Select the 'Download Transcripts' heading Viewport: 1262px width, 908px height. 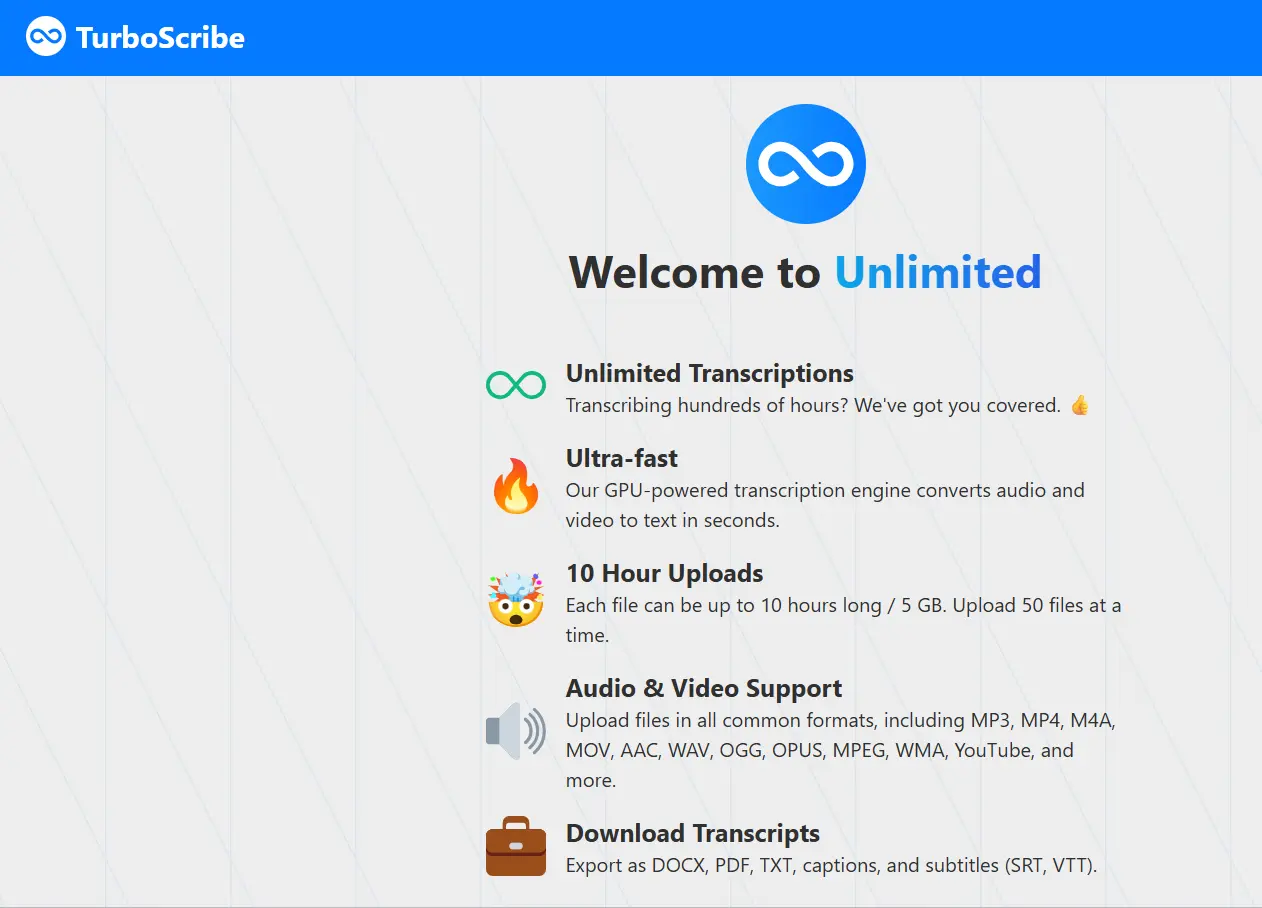point(693,834)
